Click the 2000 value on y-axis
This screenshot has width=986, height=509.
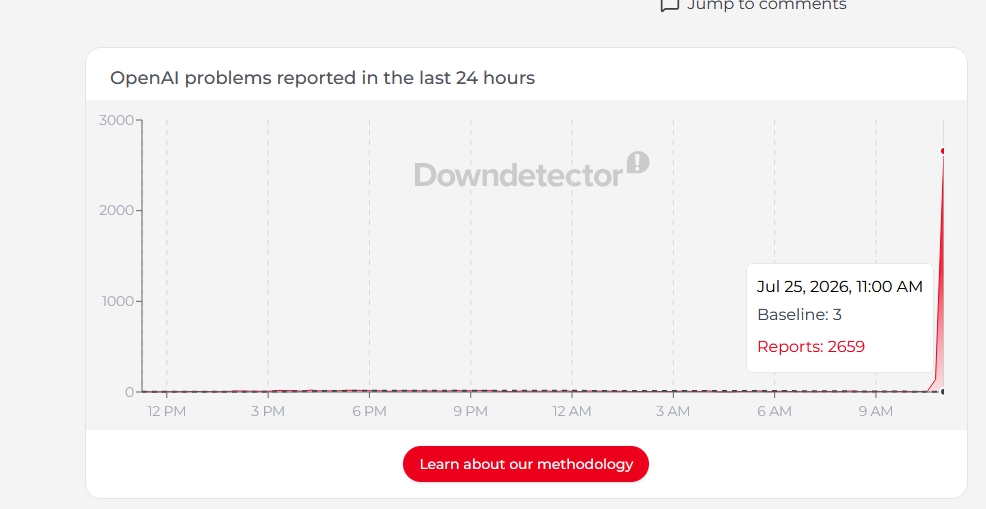pos(116,210)
